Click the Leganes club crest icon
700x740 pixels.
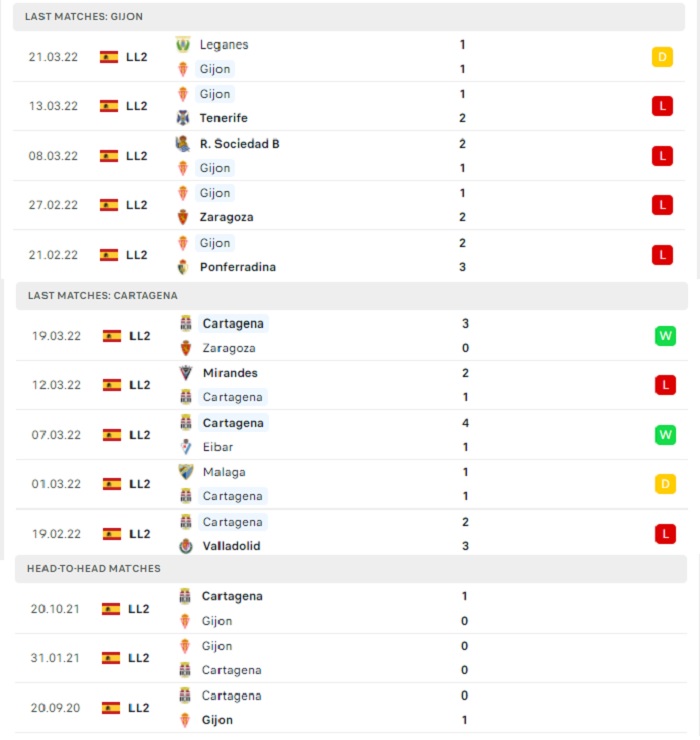[x=183, y=44]
